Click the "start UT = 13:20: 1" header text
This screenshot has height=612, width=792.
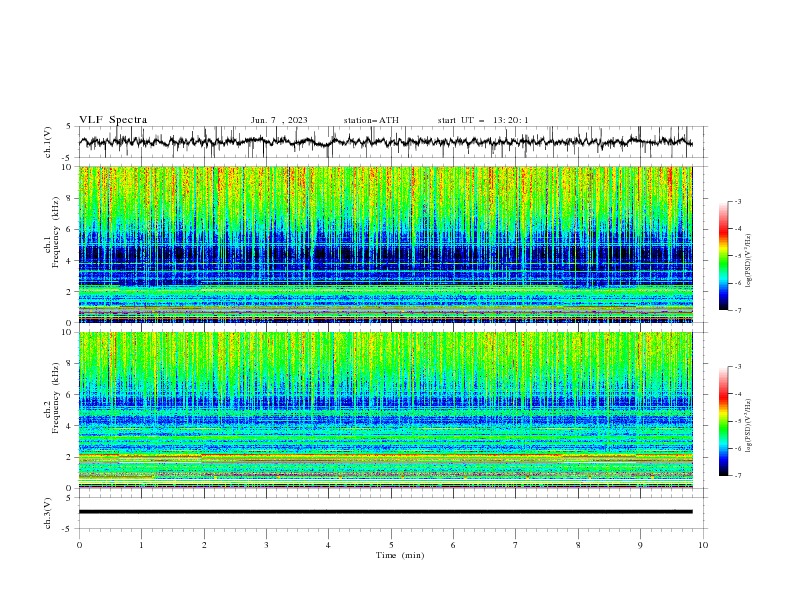[x=483, y=120]
